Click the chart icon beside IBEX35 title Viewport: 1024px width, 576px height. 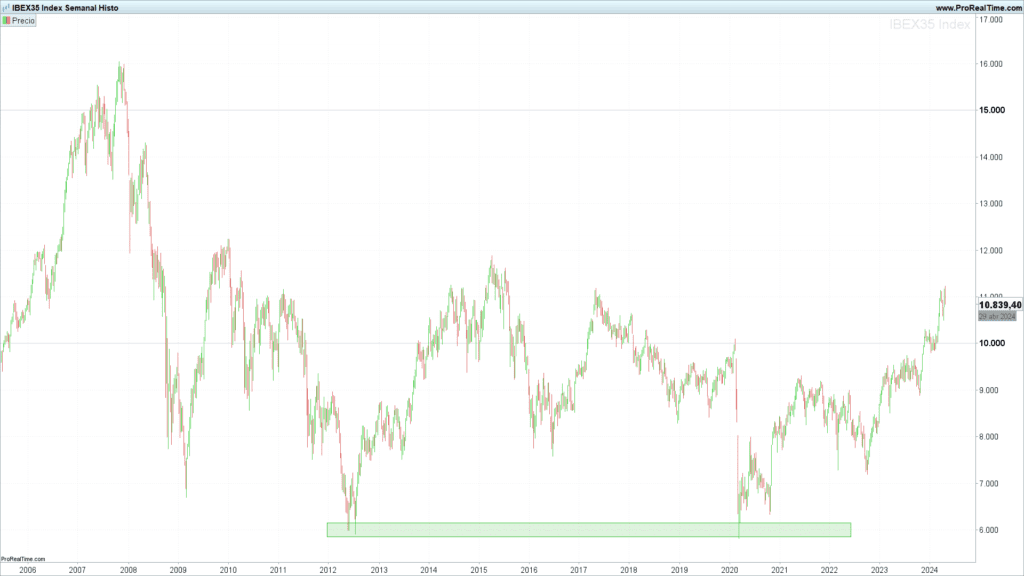(6, 8)
